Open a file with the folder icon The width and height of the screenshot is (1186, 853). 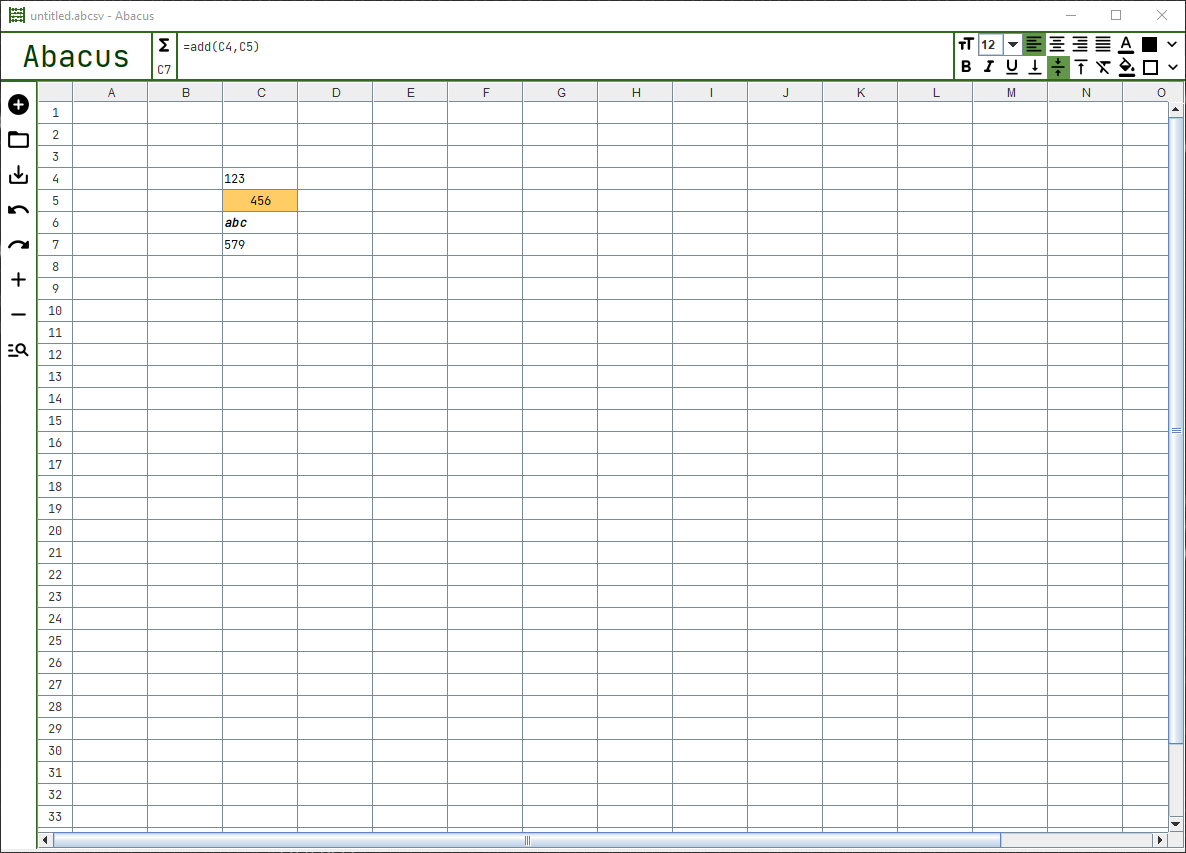(18, 140)
